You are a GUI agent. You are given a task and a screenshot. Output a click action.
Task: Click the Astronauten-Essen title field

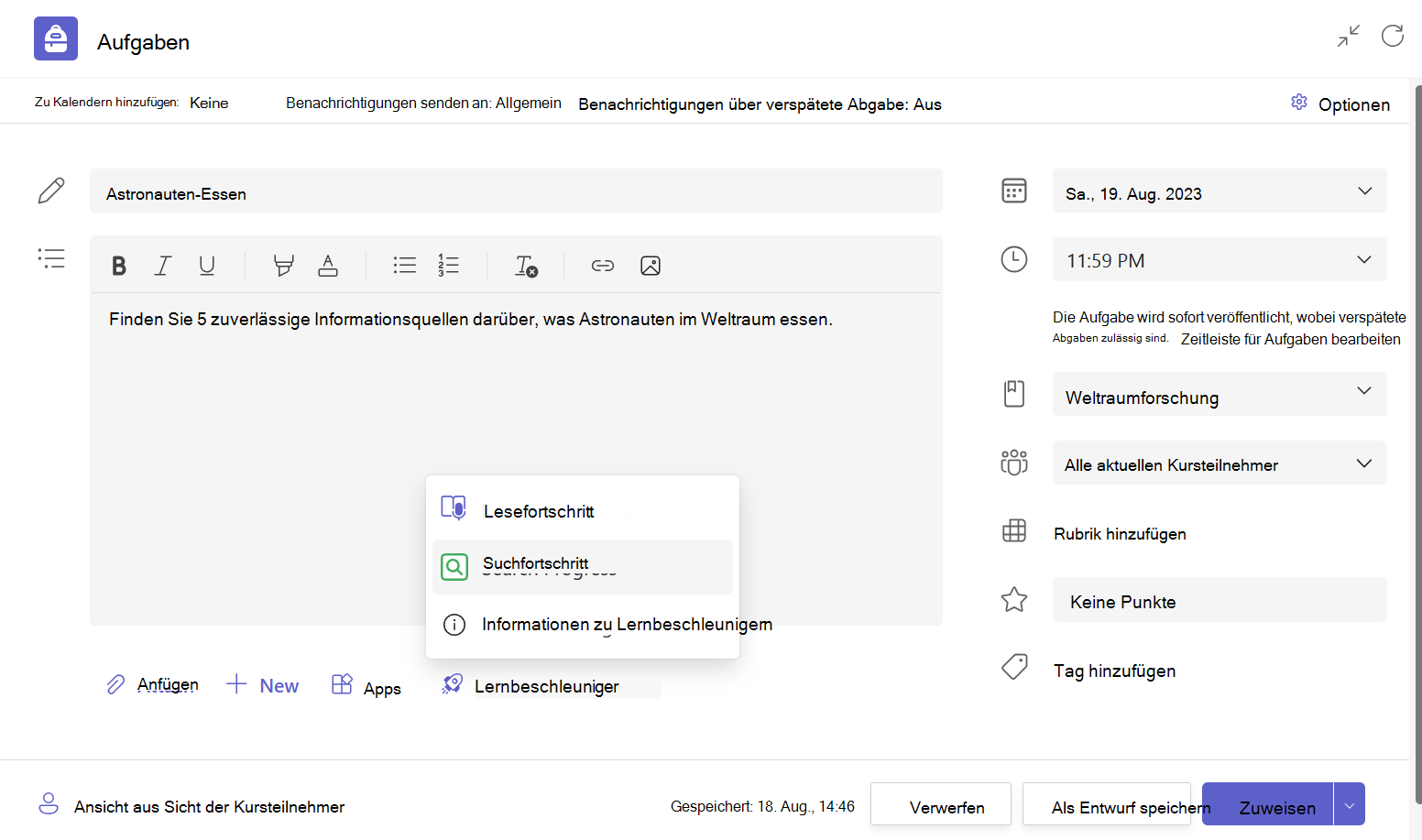pos(516,191)
